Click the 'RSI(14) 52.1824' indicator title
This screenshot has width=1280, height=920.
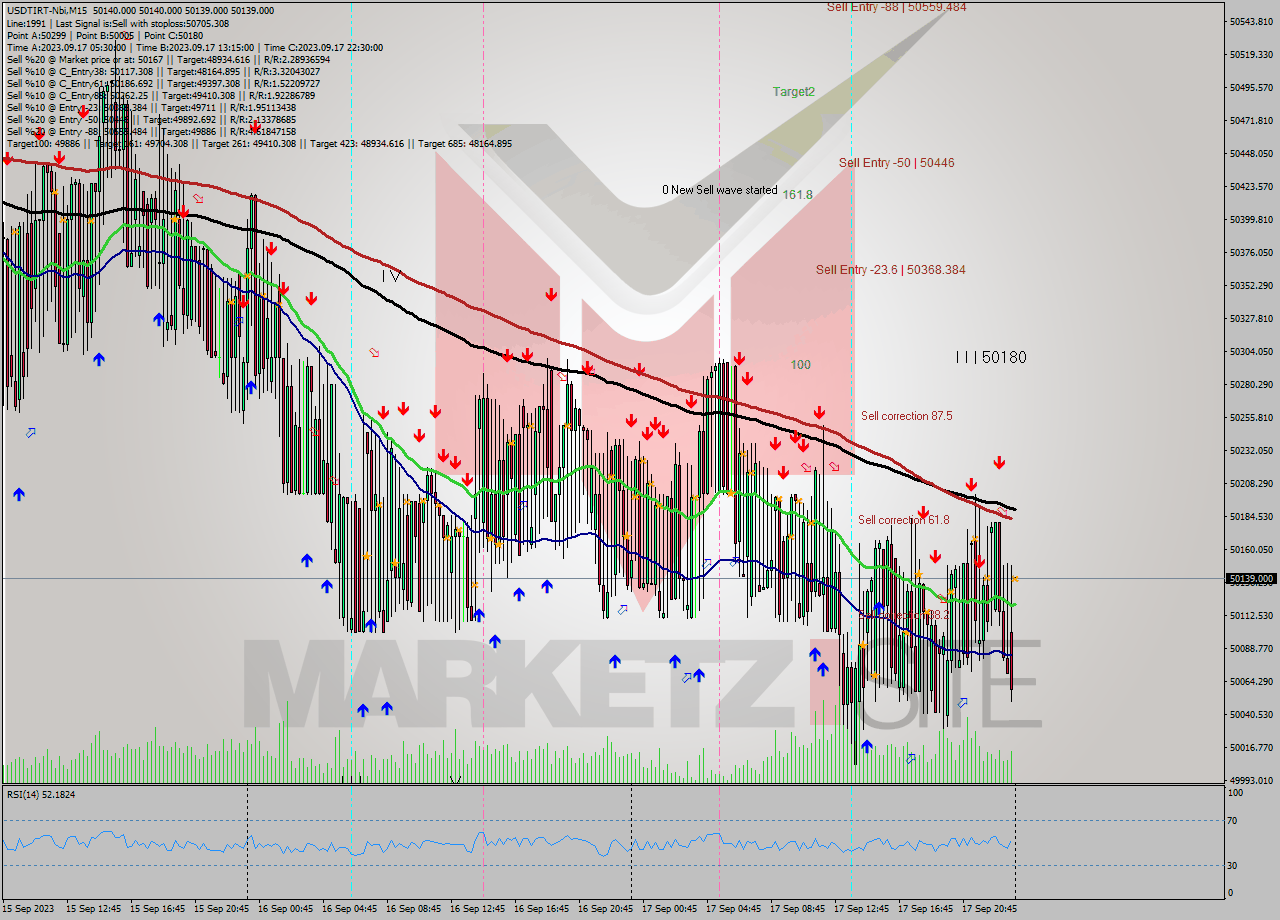pos(41,794)
